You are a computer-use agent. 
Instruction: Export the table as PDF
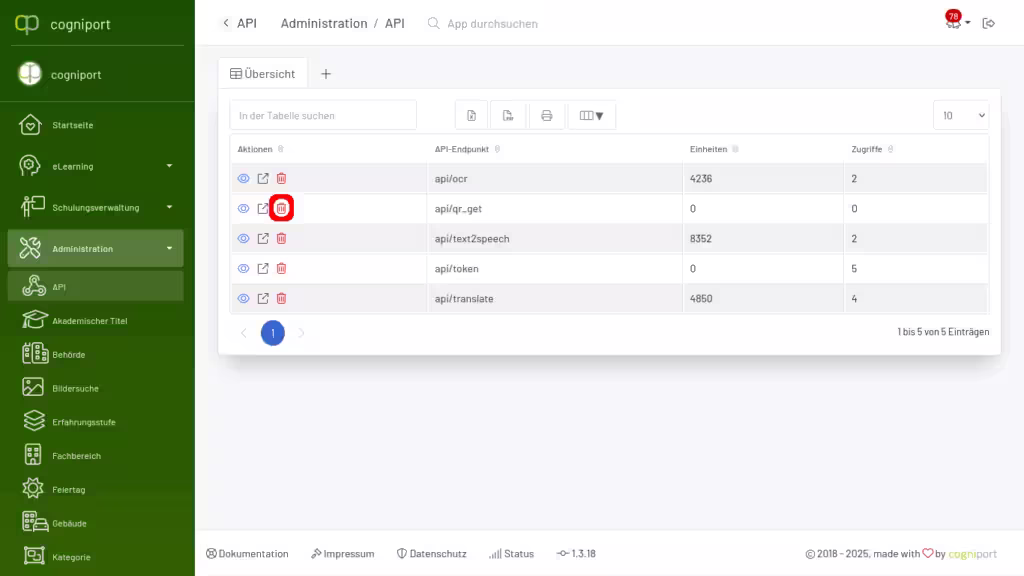click(x=509, y=115)
